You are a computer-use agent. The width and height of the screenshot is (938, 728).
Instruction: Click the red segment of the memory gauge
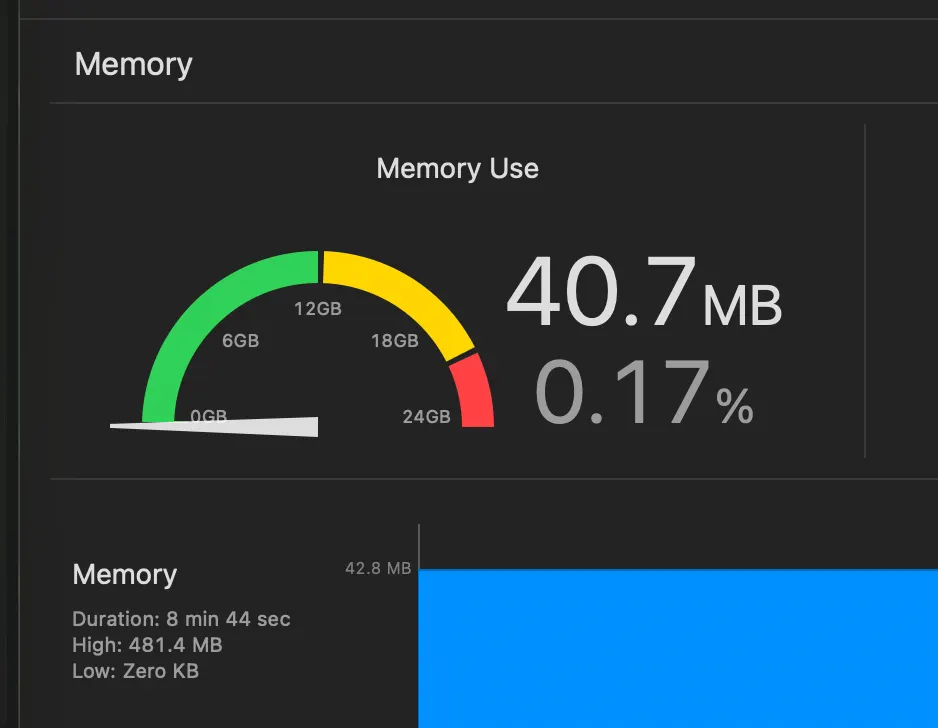(475, 392)
